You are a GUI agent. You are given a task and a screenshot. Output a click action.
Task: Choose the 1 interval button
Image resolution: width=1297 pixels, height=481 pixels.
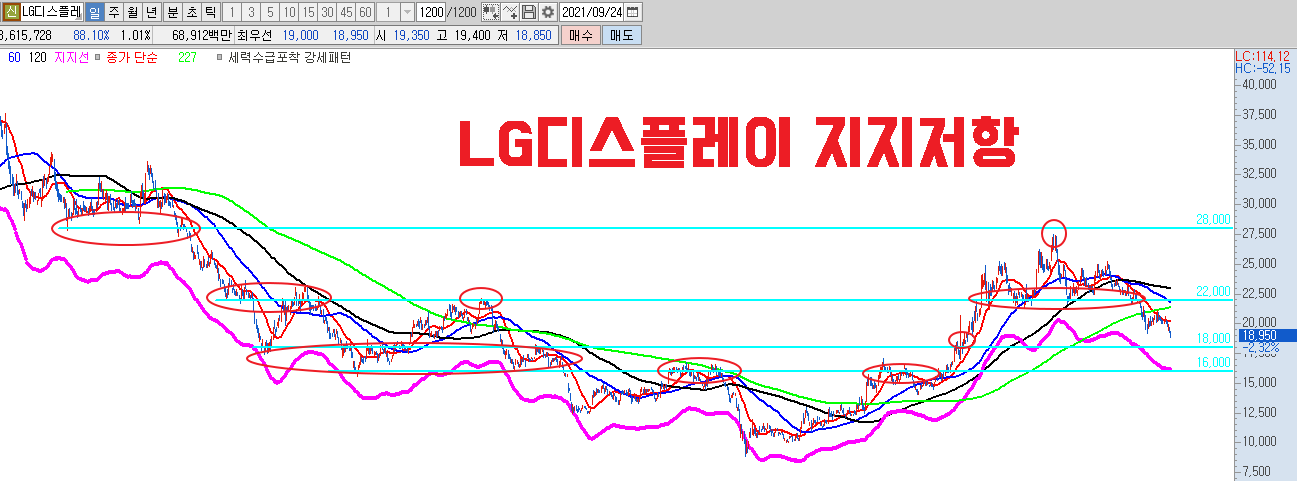[231, 13]
